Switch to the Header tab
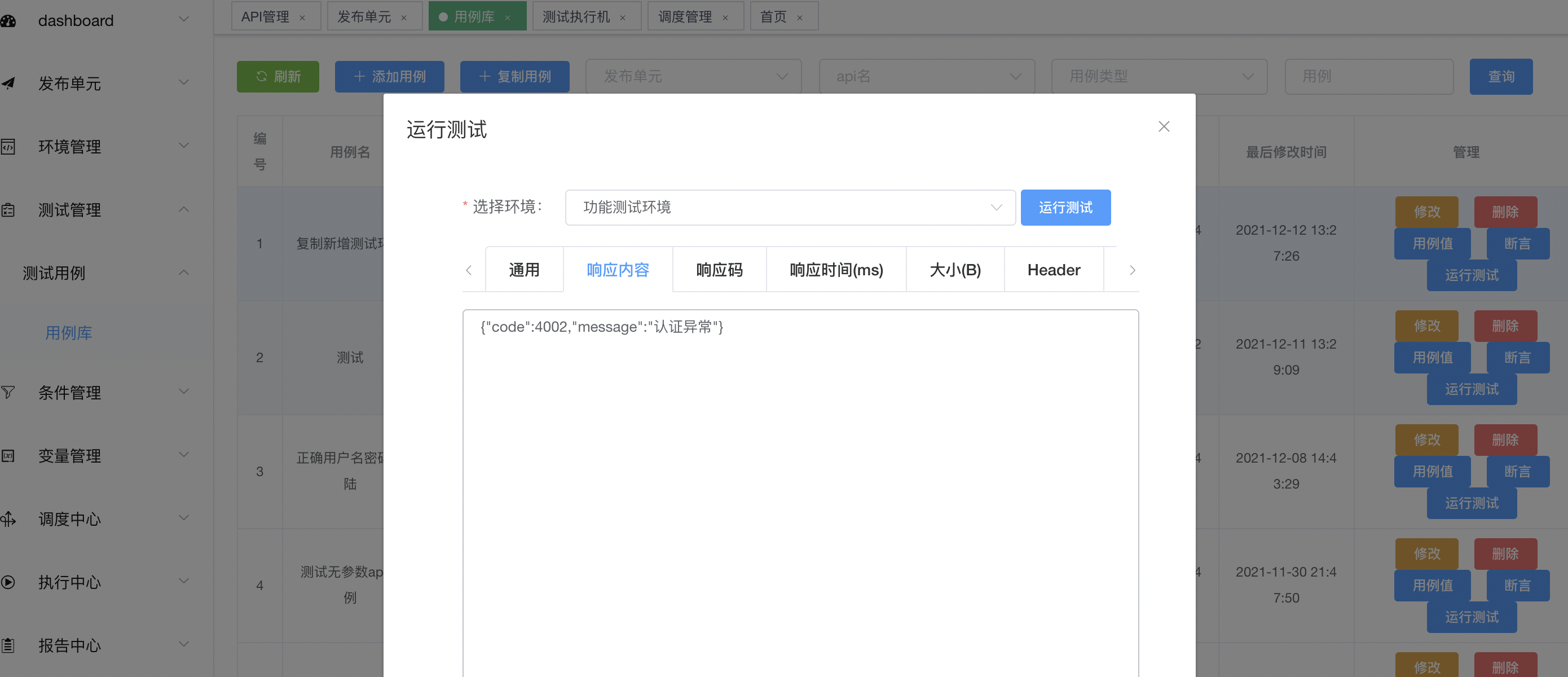 (x=1054, y=270)
